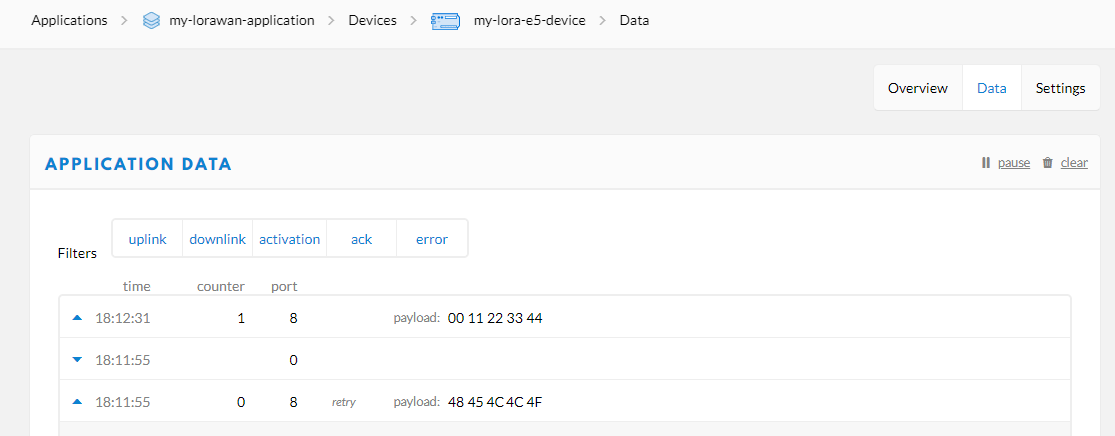Click the uplink arrow at 18:12:31

pyautogui.click(x=78, y=318)
